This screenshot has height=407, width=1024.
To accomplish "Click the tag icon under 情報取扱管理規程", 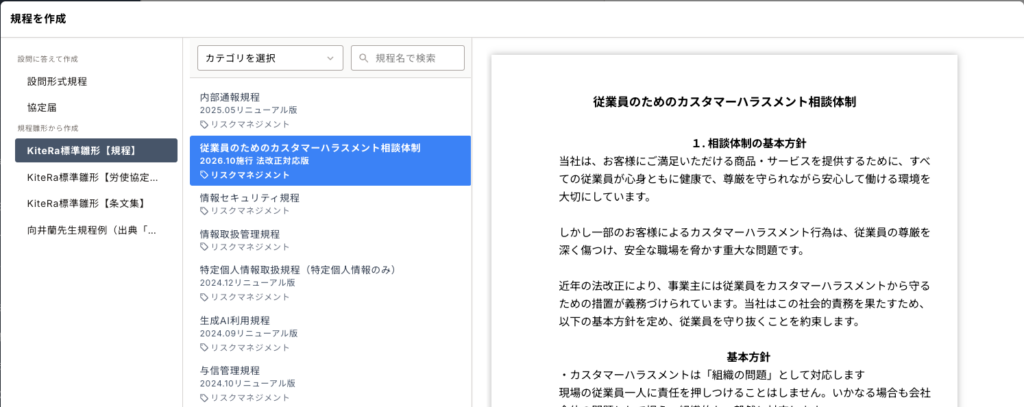I will point(205,247).
